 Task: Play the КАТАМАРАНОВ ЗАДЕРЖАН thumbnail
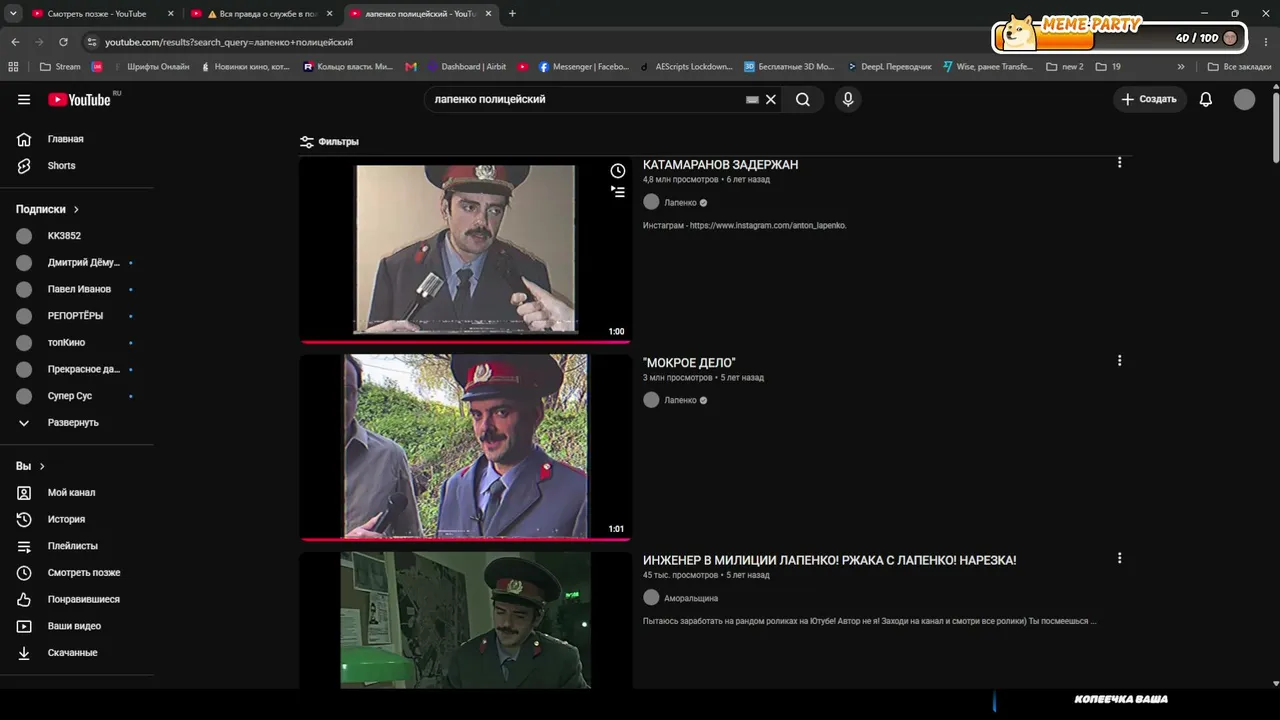(x=465, y=250)
